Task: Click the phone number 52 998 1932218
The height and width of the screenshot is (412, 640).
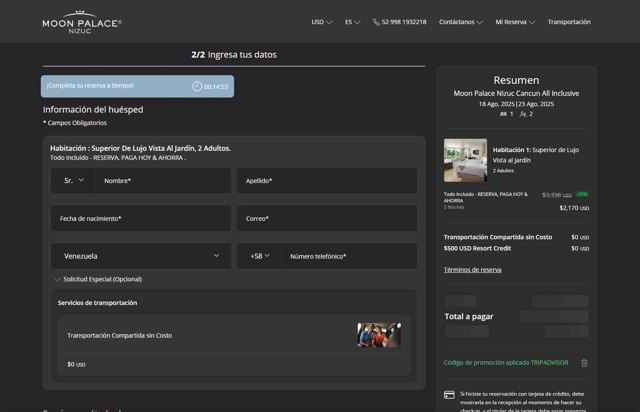Action: coord(404,22)
